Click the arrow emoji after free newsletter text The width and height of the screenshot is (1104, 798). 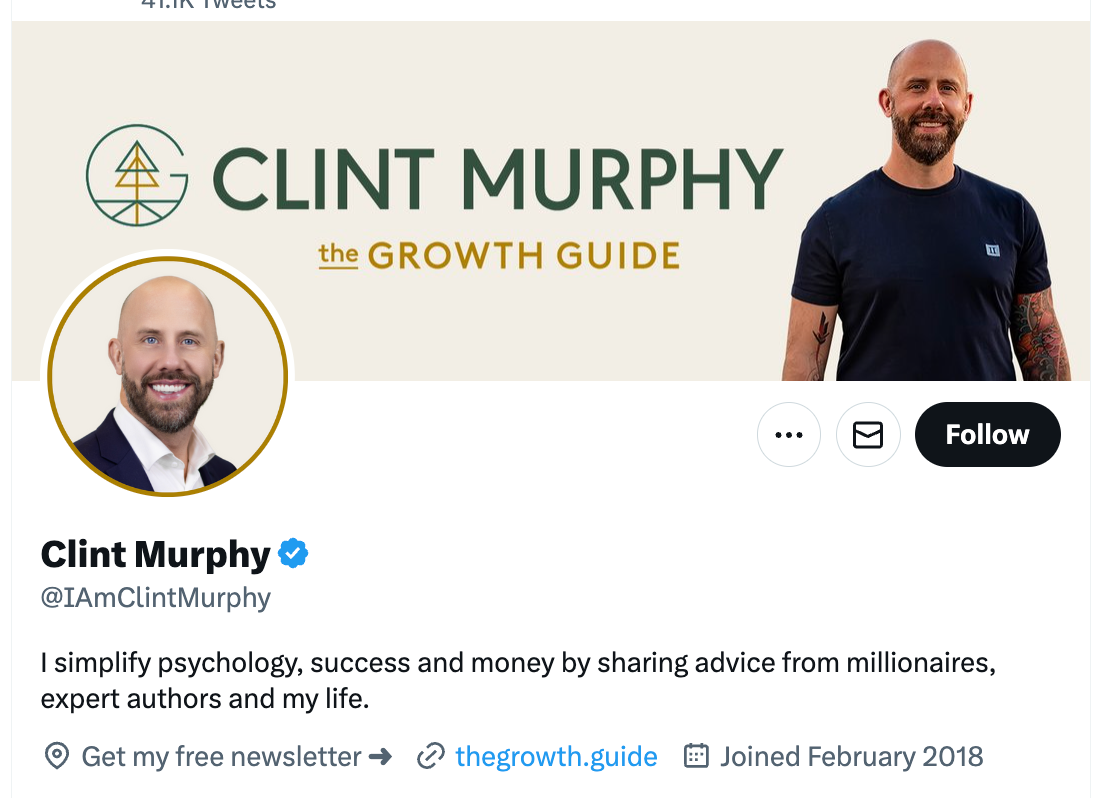[x=381, y=757]
